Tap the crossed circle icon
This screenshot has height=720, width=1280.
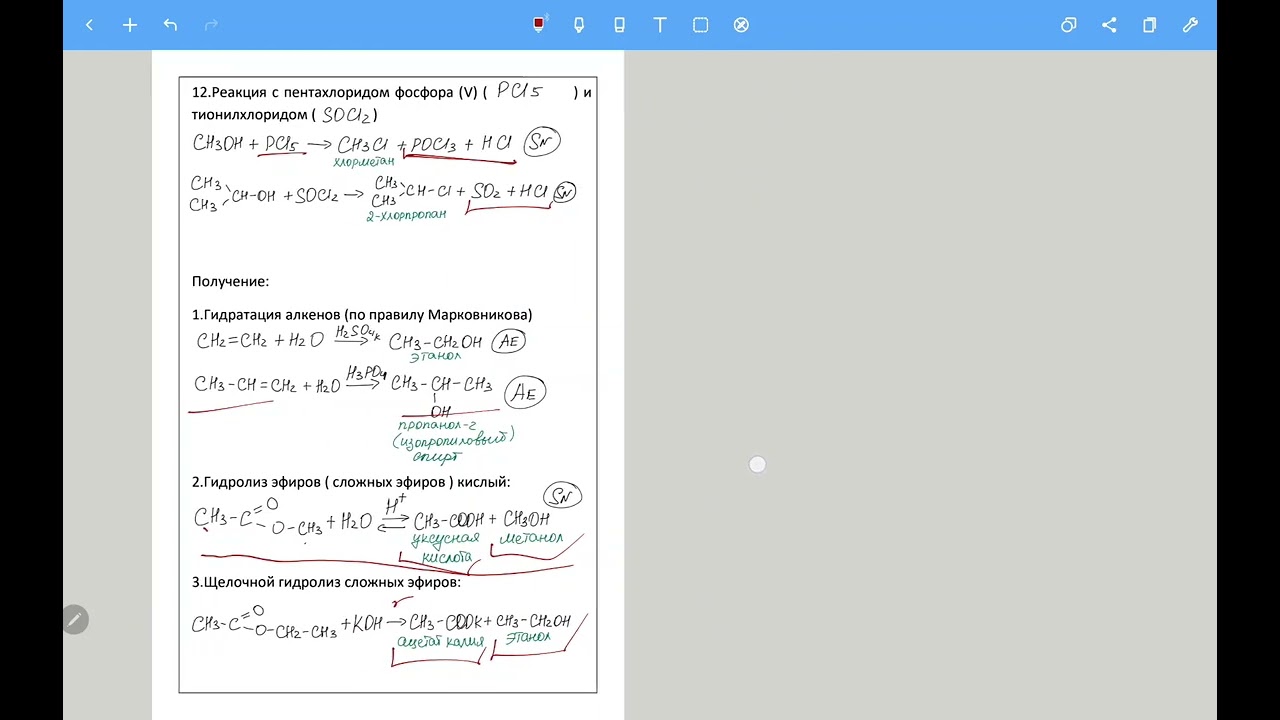point(741,25)
